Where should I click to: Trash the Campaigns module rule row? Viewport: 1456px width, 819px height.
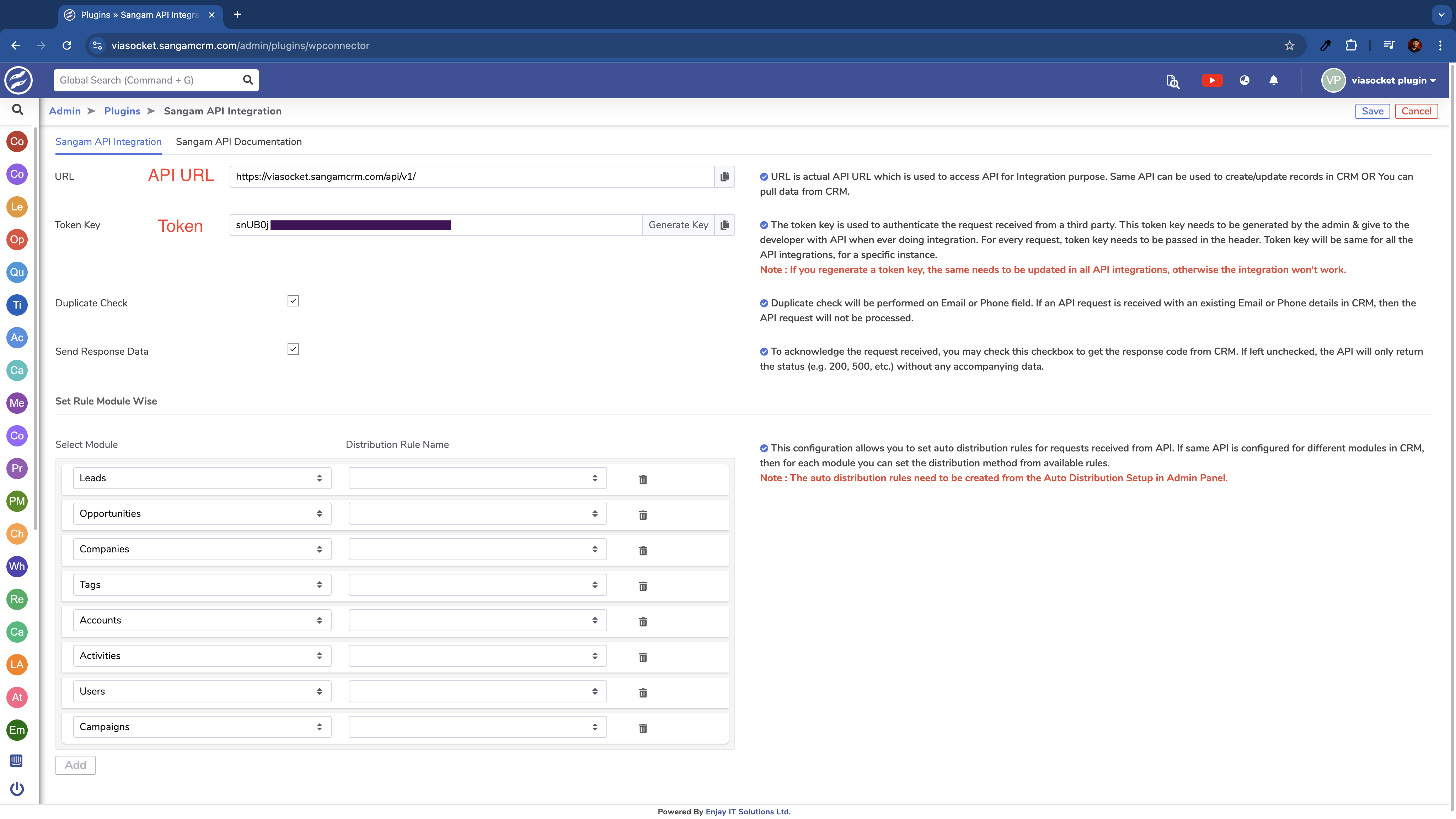click(x=643, y=729)
